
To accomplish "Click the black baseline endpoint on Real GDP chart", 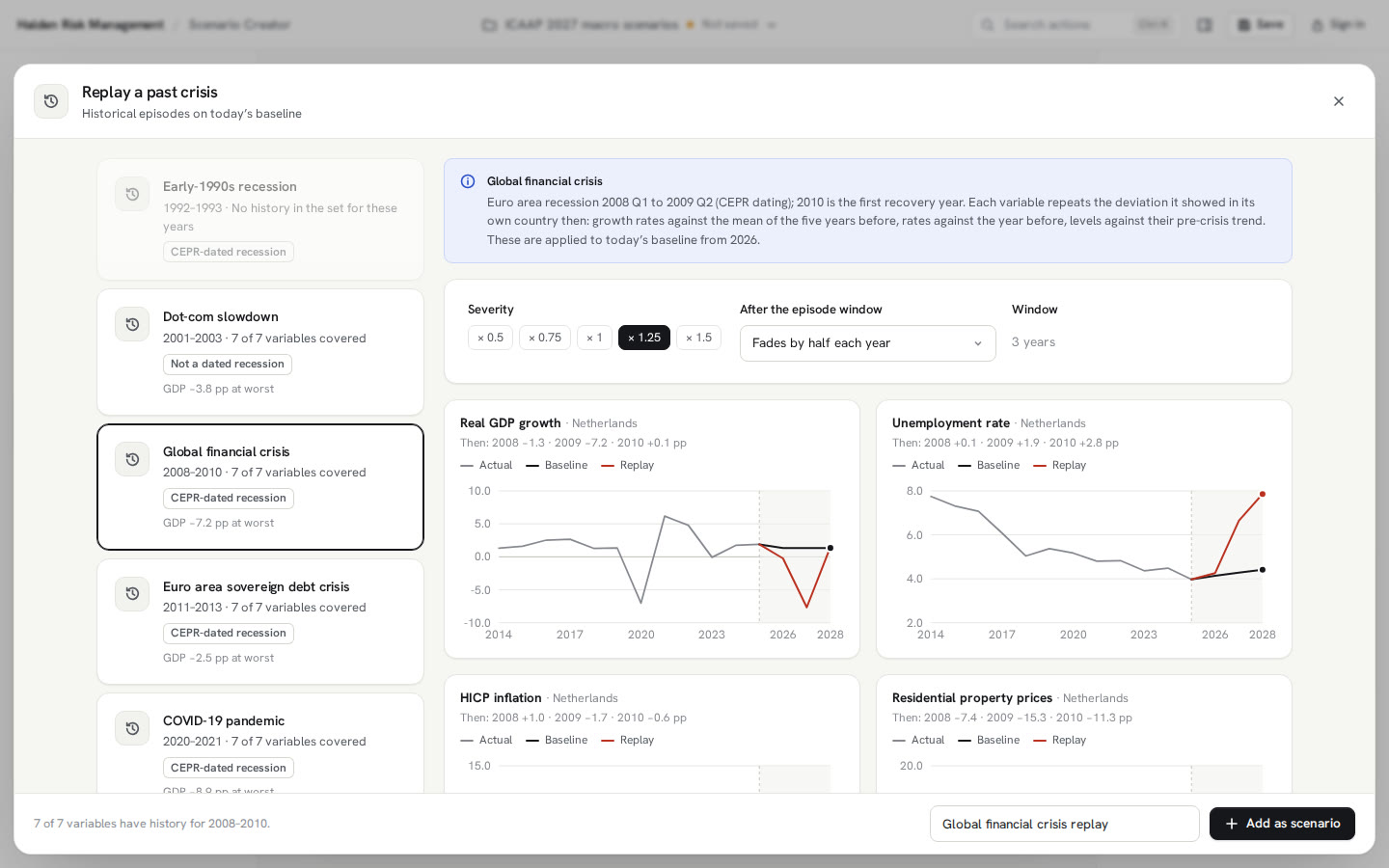I will tap(831, 548).
